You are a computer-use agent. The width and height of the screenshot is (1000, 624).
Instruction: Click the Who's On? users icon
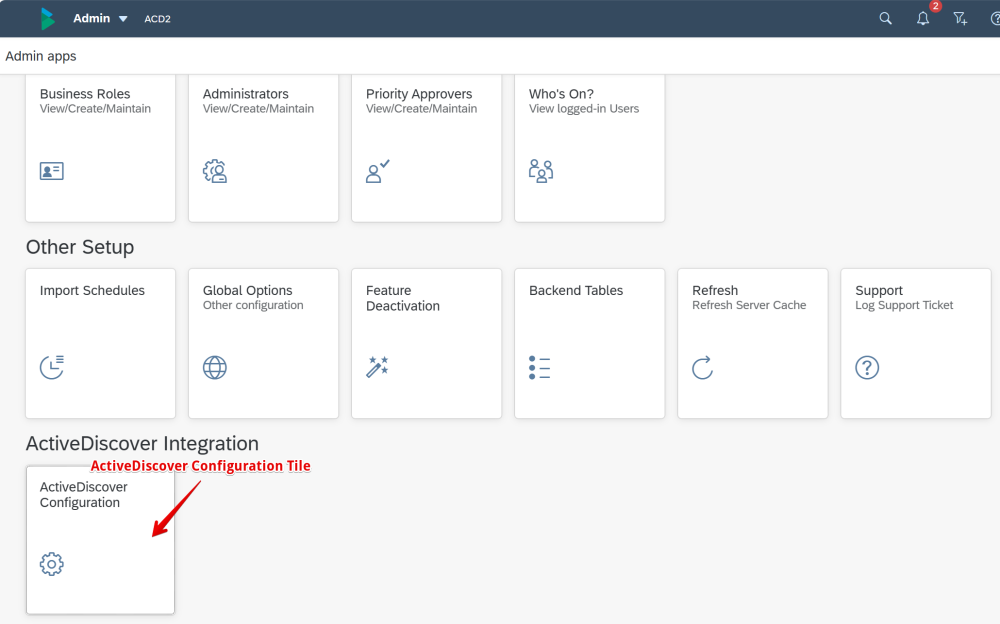pos(541,171)
